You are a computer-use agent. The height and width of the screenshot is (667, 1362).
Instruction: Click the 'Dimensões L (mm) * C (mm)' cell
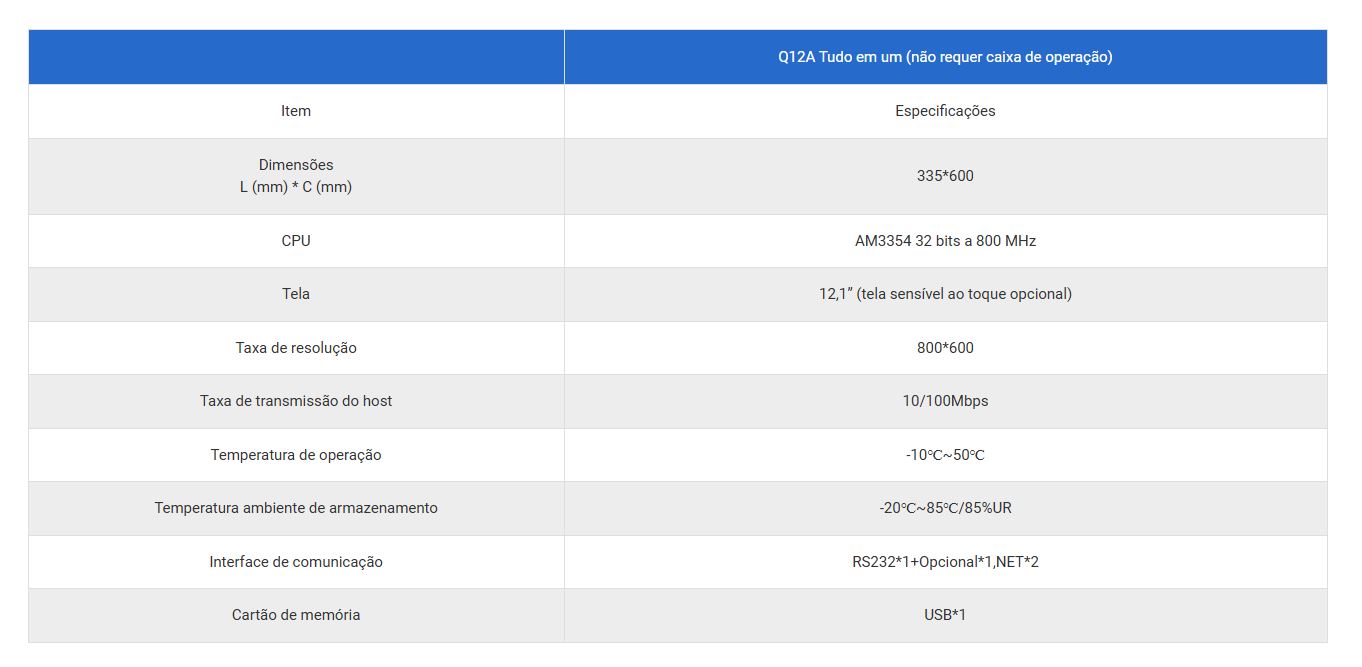pos(296,176)
